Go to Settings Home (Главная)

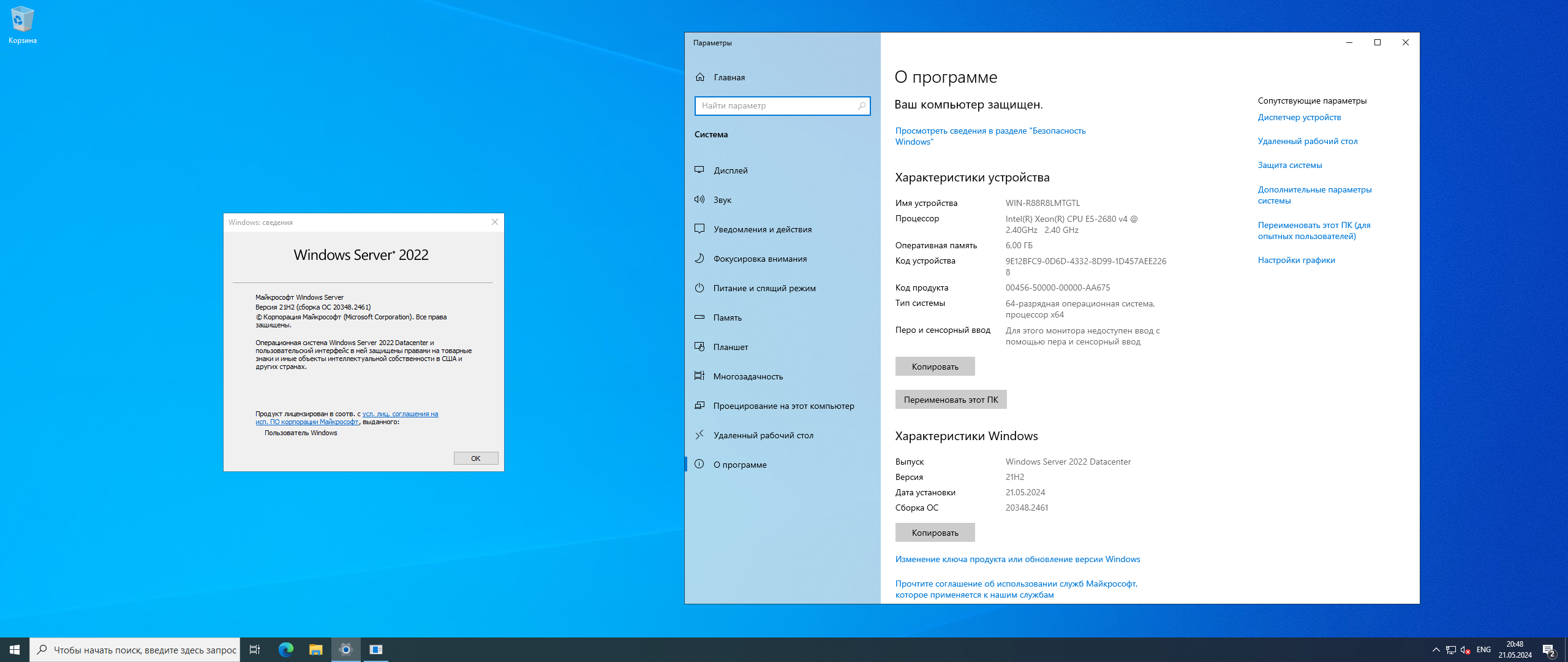729,77
